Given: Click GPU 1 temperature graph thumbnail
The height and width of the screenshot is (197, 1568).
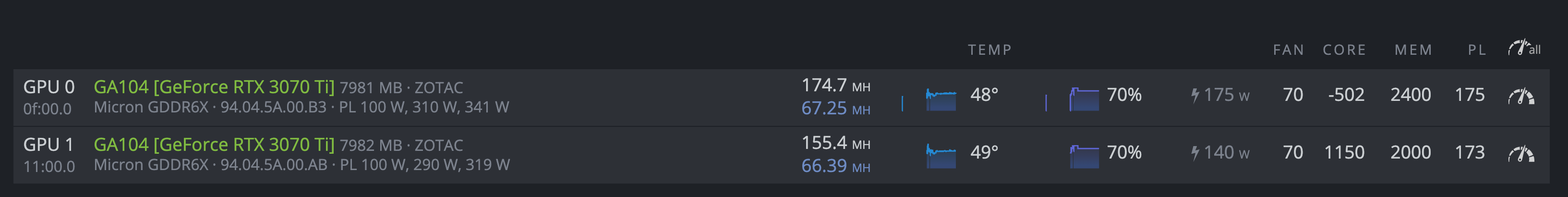Looking at the screenshot, I should [x=941, y=156].
